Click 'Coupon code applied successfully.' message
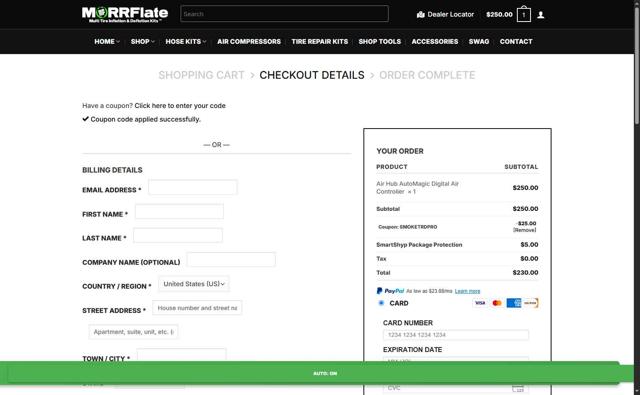 tap(145, 119)
